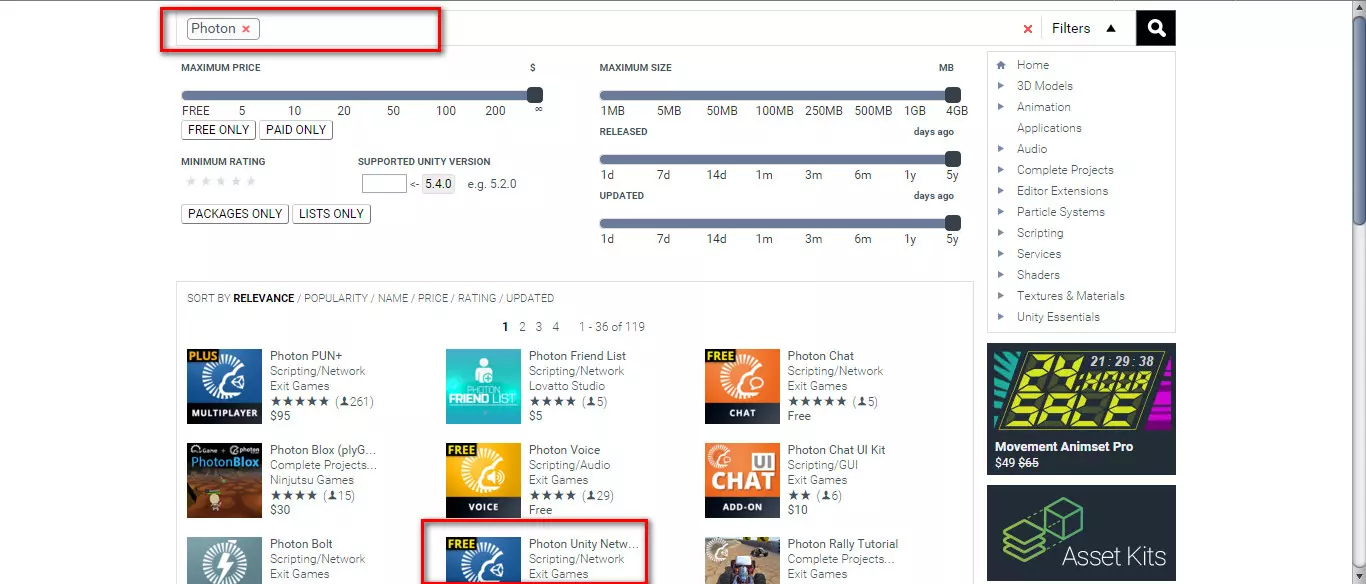Open the Photon Friend List thumbnail
This screenshot has height=584, width=1366.
[x=483, y=385]
